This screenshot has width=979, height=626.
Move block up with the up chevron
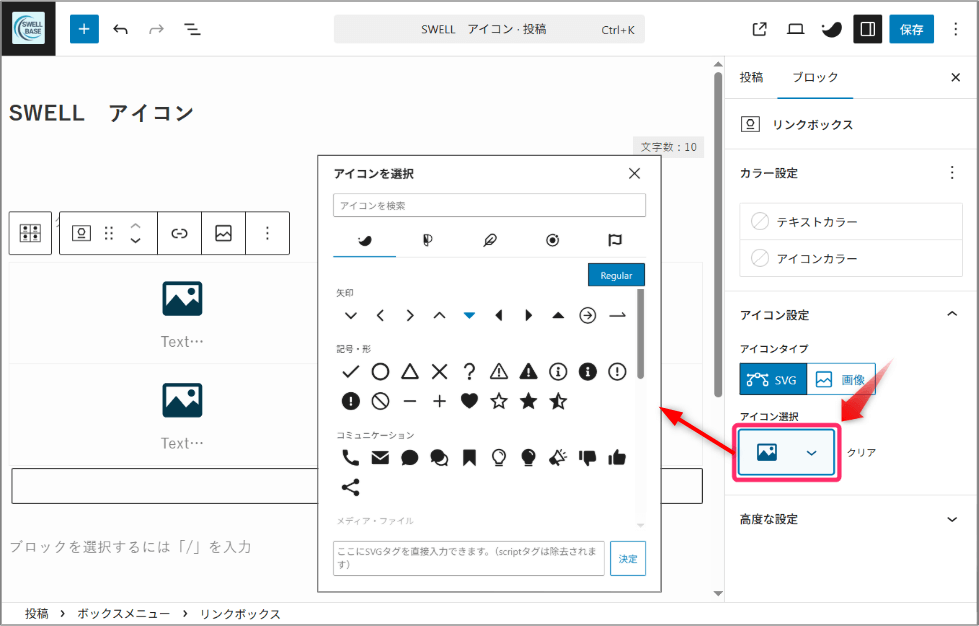click(135, 226)
